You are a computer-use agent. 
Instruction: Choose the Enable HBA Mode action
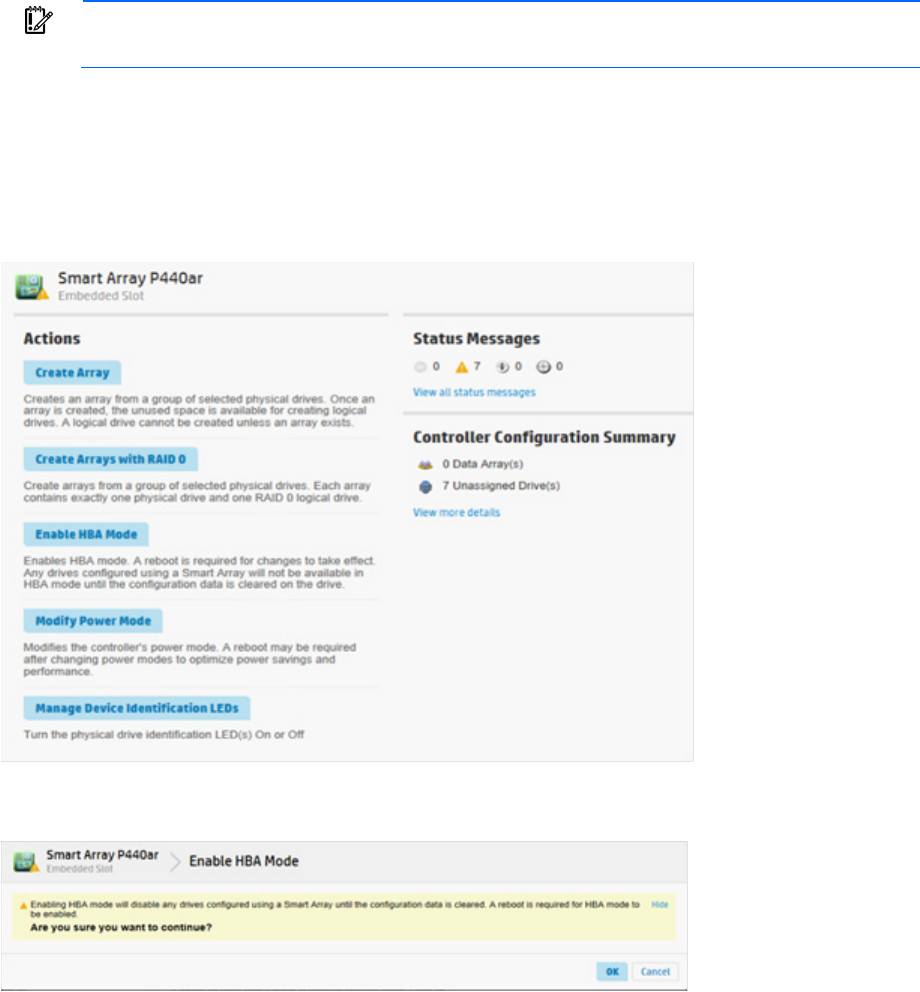(86, 535)
